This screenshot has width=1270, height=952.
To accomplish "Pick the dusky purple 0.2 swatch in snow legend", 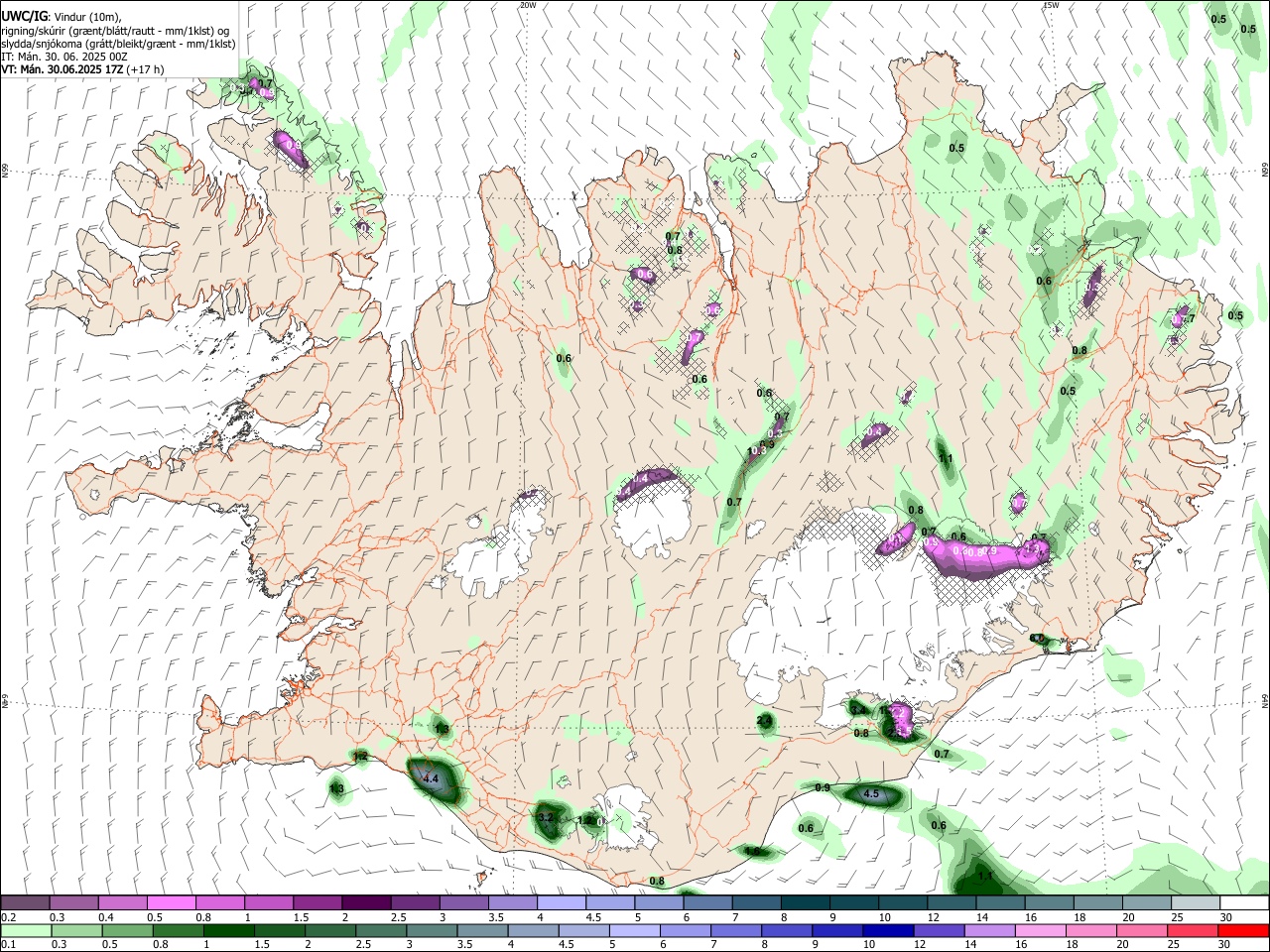I will 26,903.
